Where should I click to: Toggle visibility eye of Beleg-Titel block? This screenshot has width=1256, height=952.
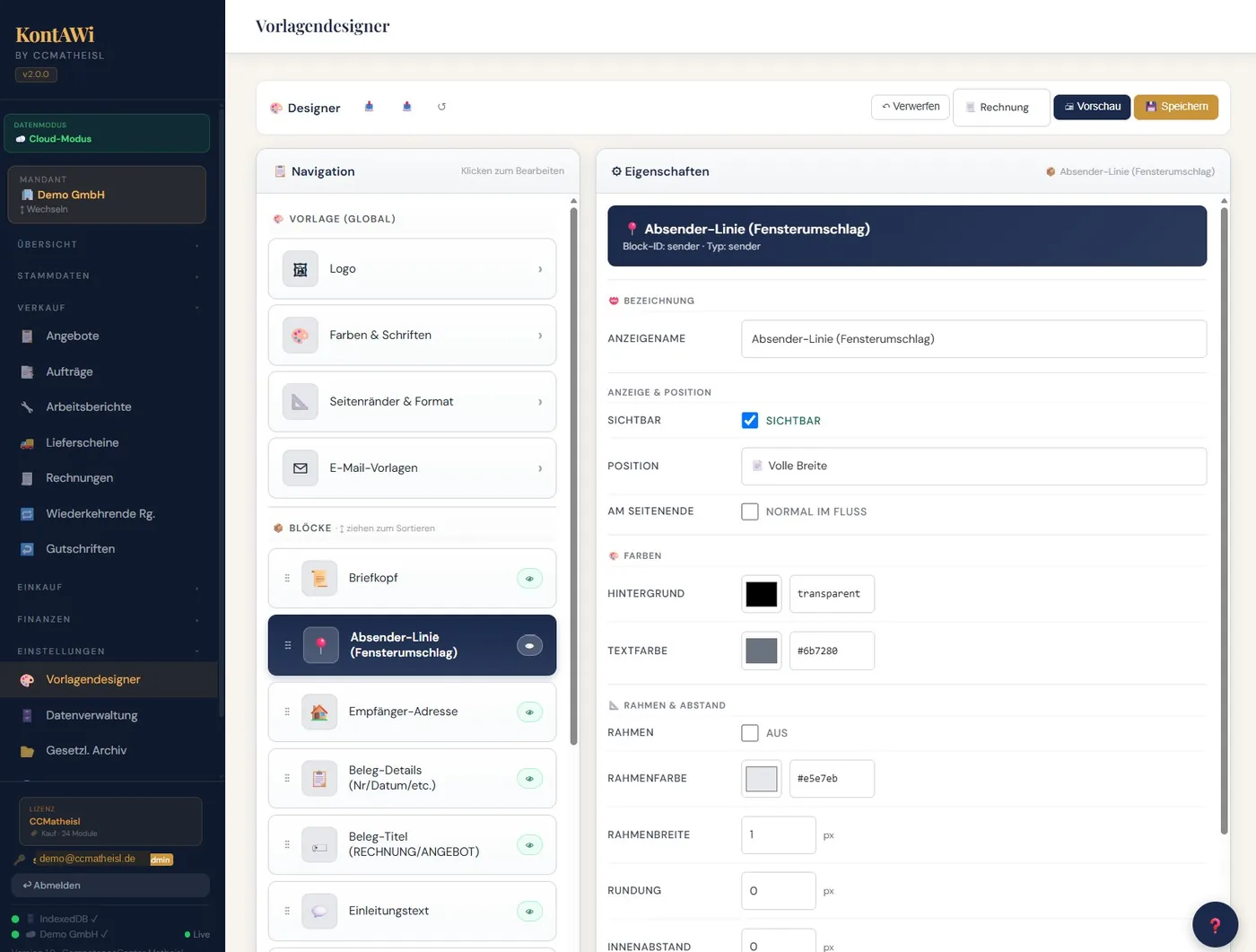pyautogui.click(x=529, y=845)
